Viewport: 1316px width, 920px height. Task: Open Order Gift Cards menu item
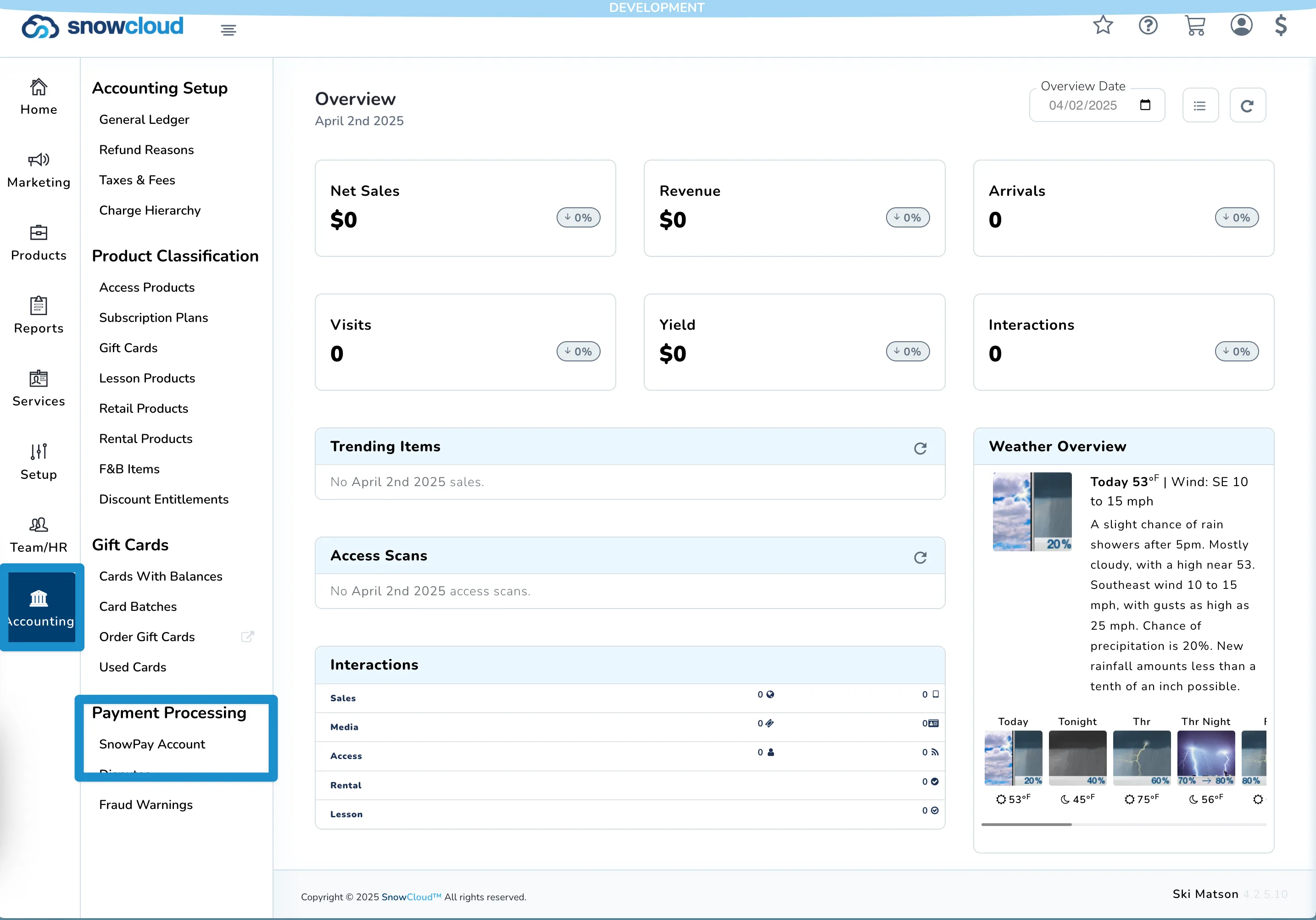(147, 637)
